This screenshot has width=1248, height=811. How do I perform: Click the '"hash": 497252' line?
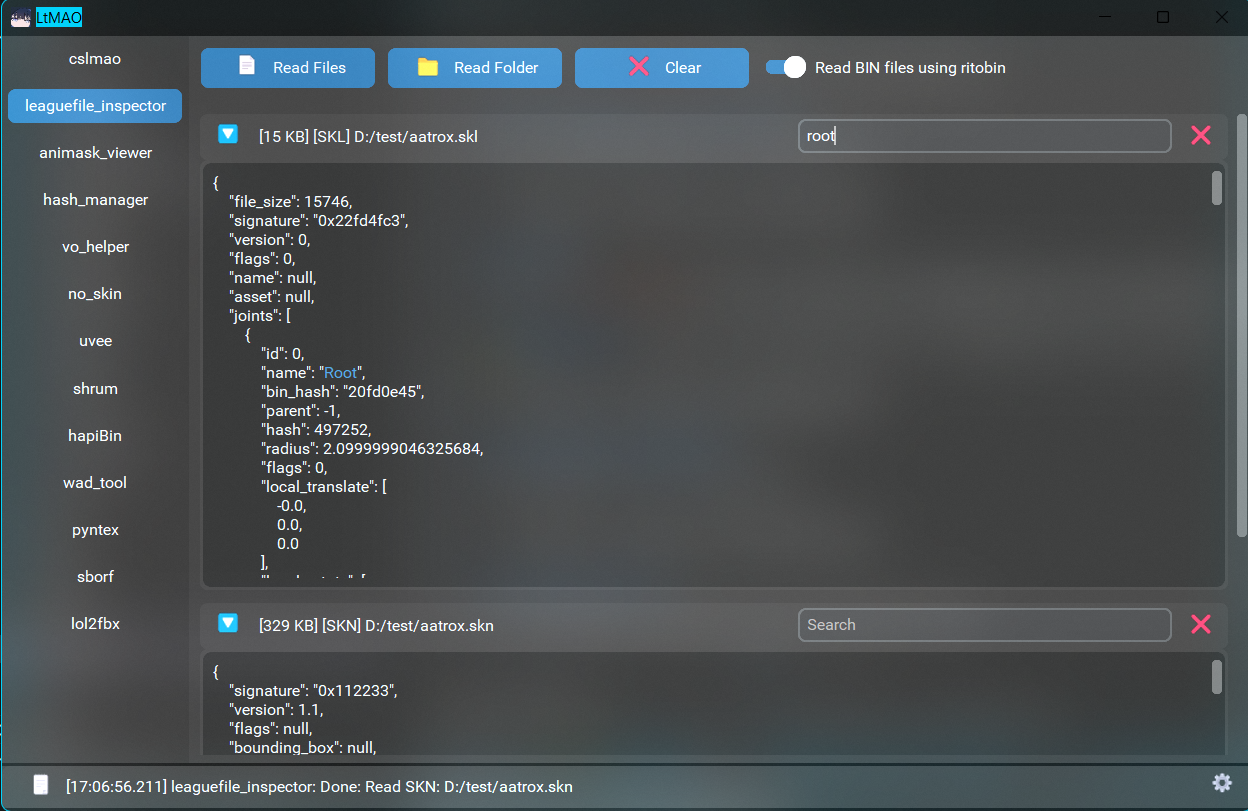(316, 430)
